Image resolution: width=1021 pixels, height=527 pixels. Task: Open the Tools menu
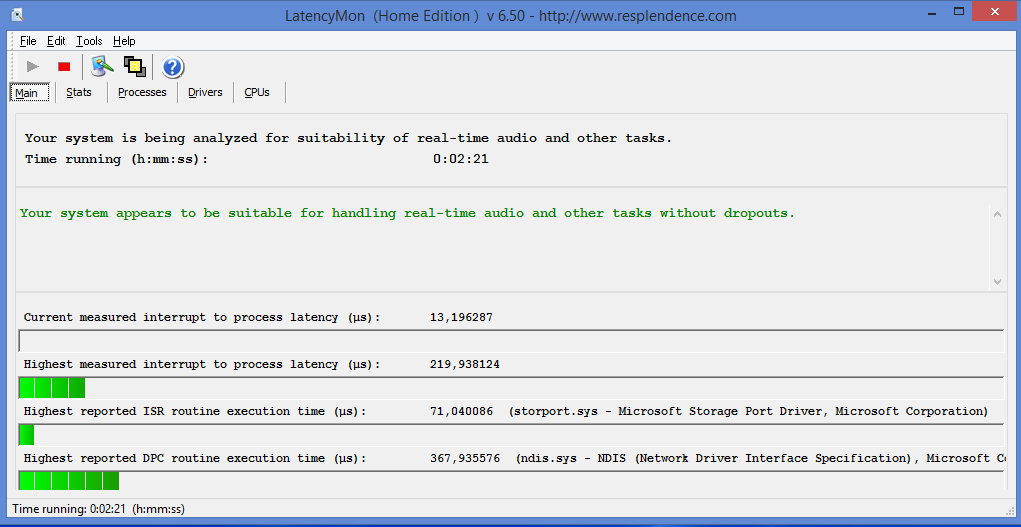[x=89, y=41]
